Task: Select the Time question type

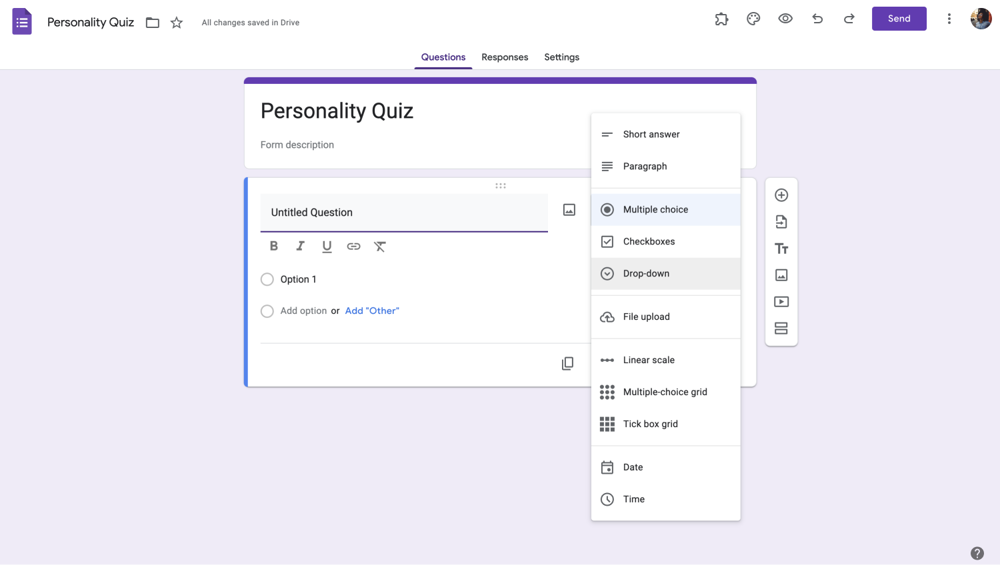Action: pos(666,499)
